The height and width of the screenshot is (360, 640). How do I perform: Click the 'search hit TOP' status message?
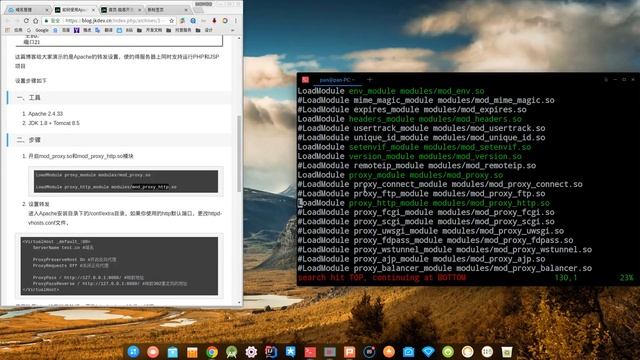pyautogui.click(x=382, y=278)
